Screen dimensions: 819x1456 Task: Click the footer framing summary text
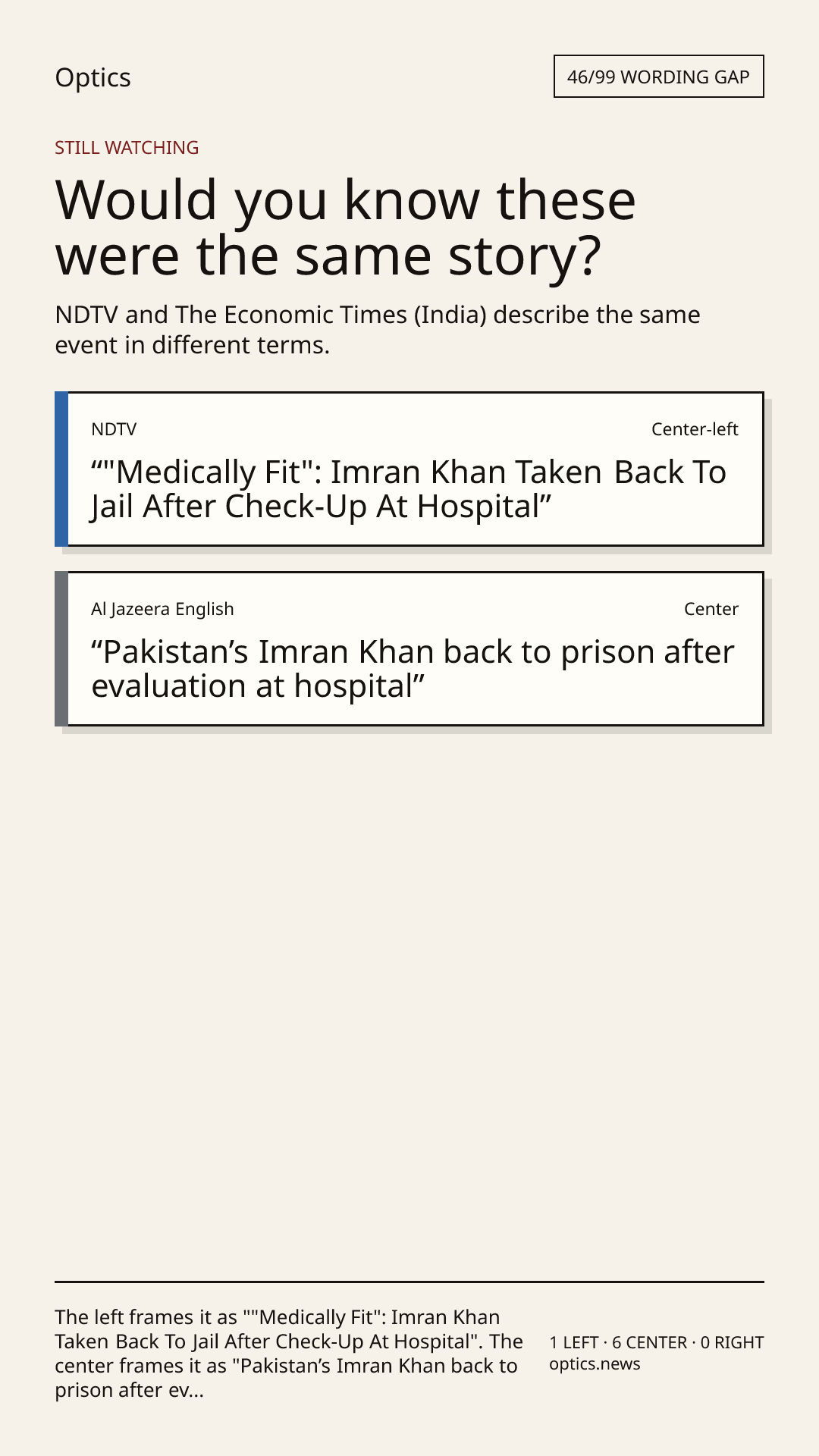[x=289, y=1354]
